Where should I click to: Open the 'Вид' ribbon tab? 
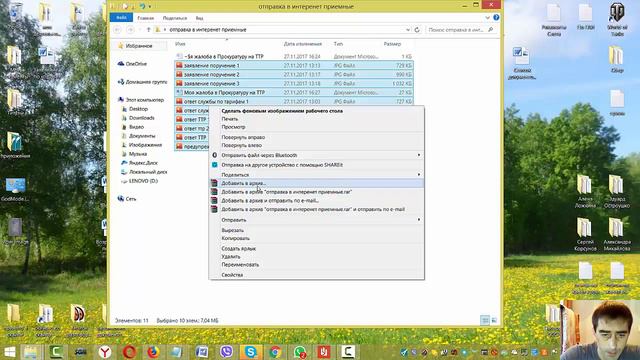[x=199, y=18]
